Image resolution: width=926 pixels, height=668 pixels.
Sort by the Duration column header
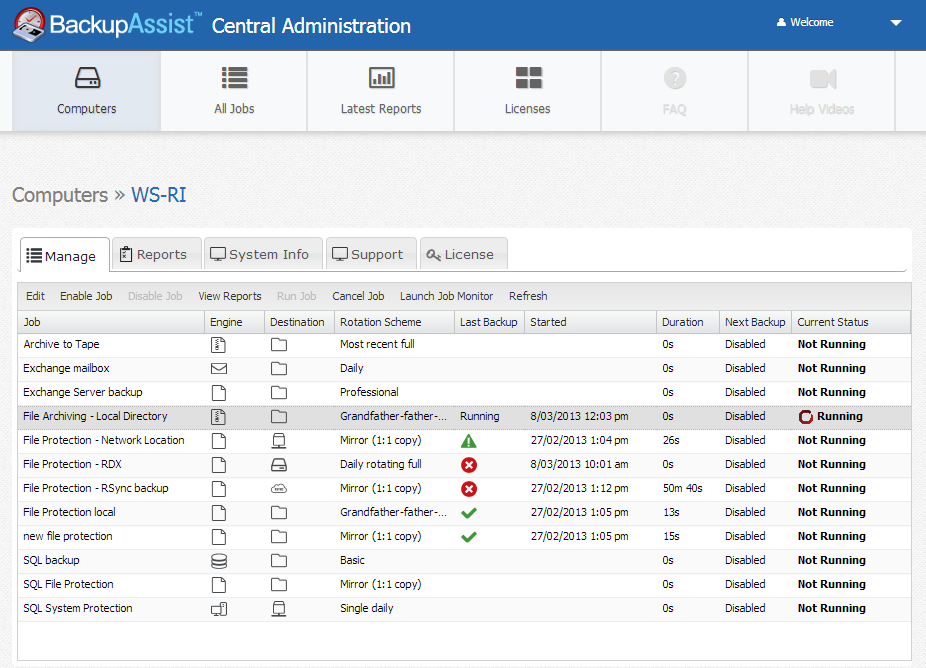click(688, 322)
